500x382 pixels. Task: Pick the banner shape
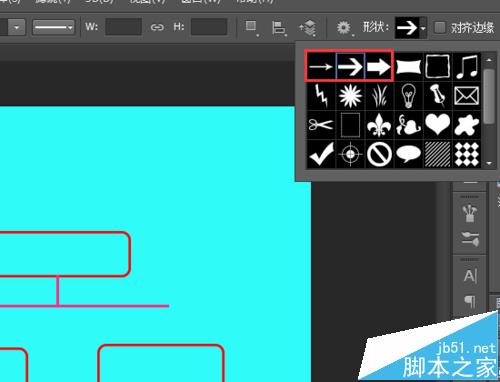(x=409, y=66)
